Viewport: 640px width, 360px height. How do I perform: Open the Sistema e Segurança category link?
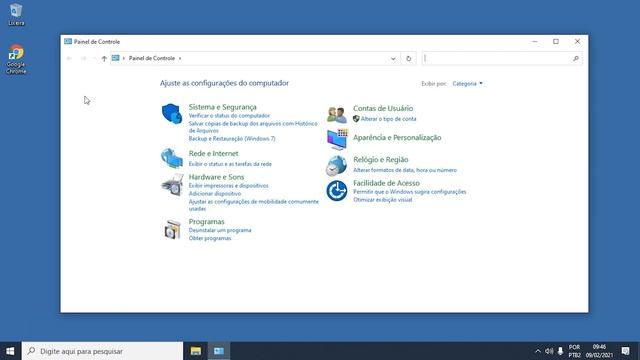coord(222,107)
